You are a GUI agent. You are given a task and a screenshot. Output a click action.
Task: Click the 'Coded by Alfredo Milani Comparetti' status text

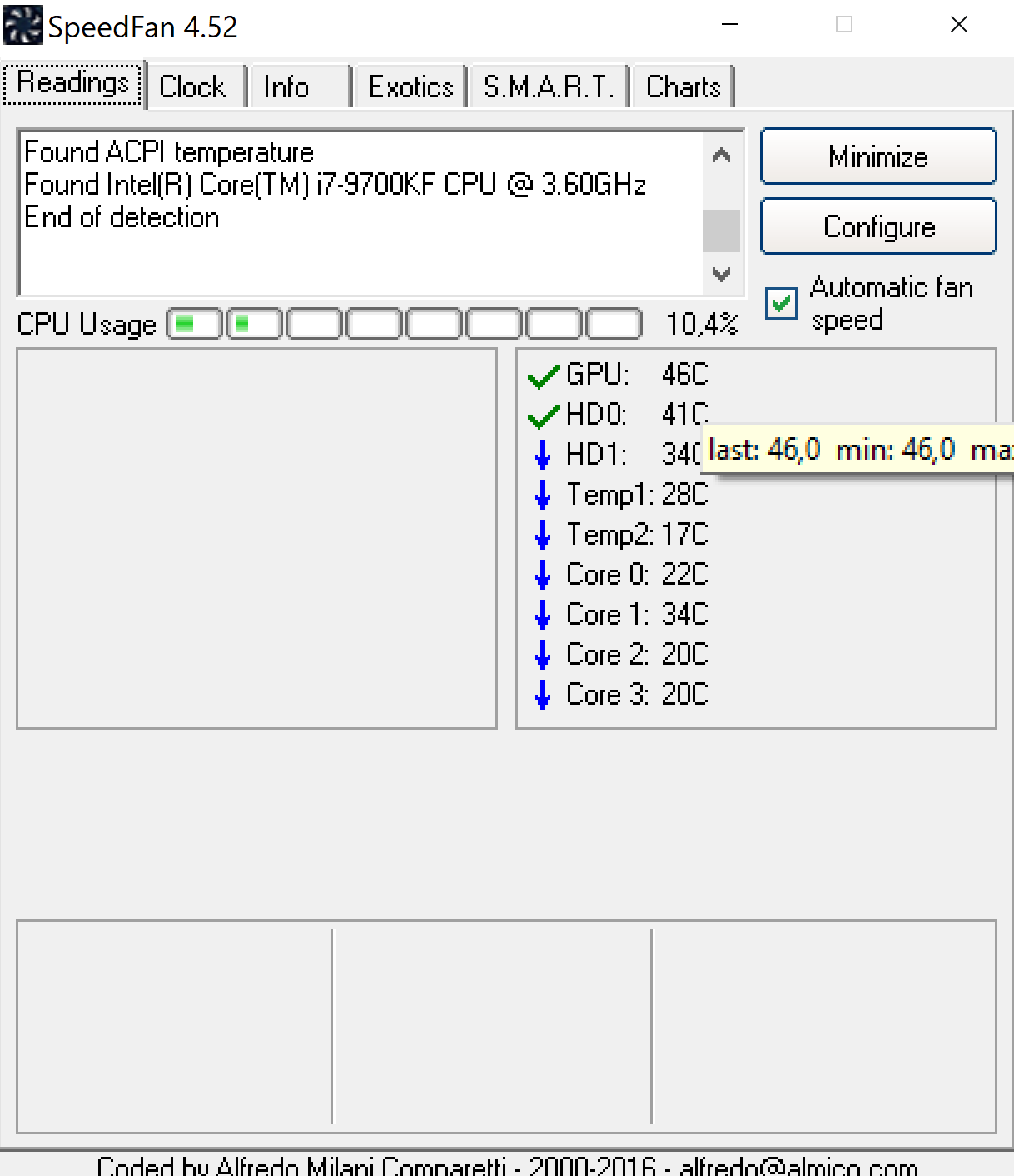pos(508,1165)
